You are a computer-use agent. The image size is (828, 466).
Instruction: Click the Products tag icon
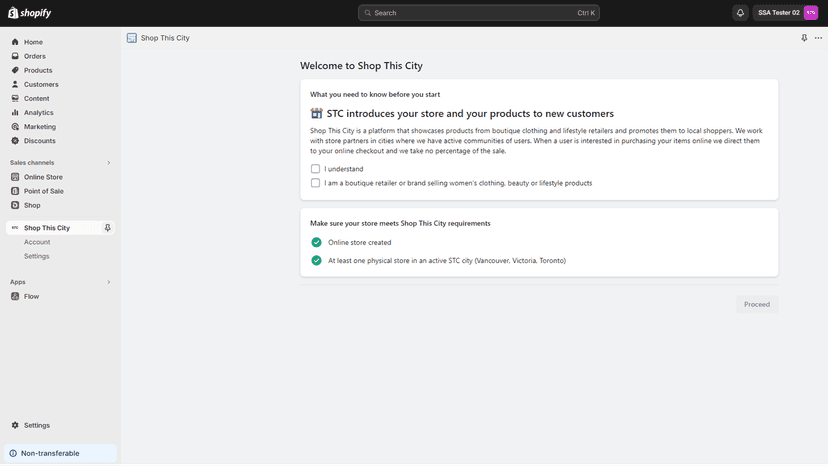(x=15, y=70)
